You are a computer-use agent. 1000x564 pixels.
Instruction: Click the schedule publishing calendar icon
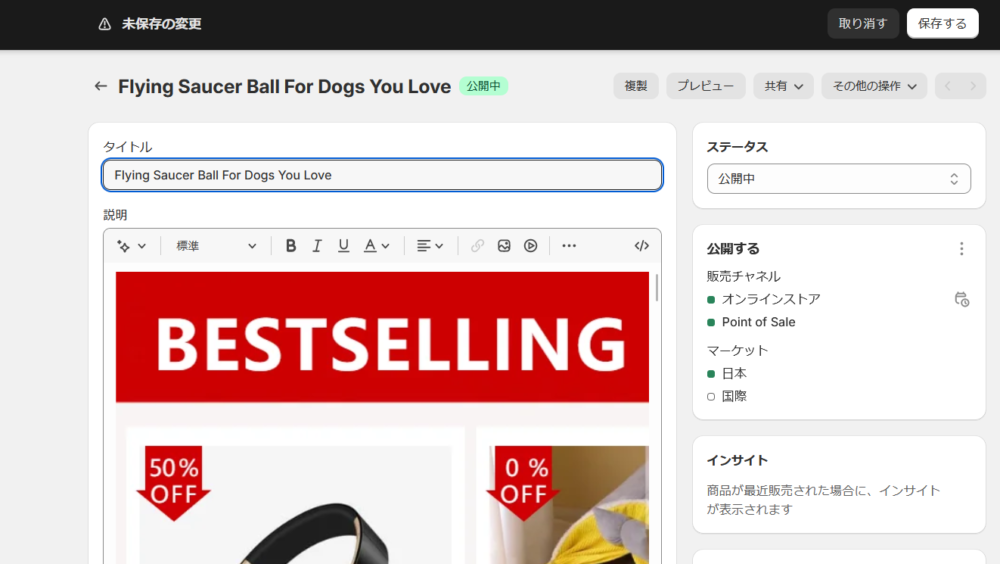coord(961,299)
